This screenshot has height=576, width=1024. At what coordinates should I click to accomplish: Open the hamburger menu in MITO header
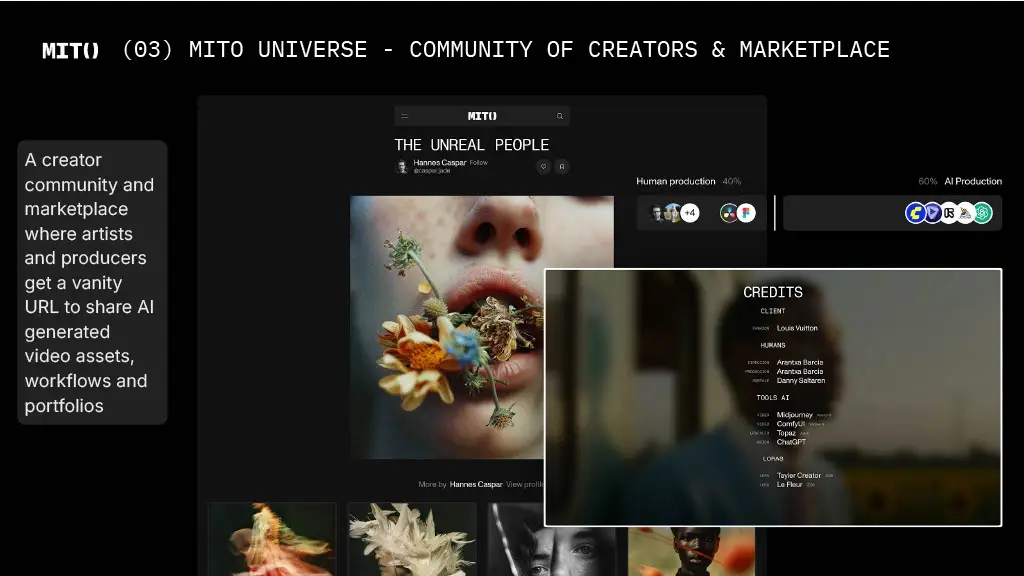405,116
